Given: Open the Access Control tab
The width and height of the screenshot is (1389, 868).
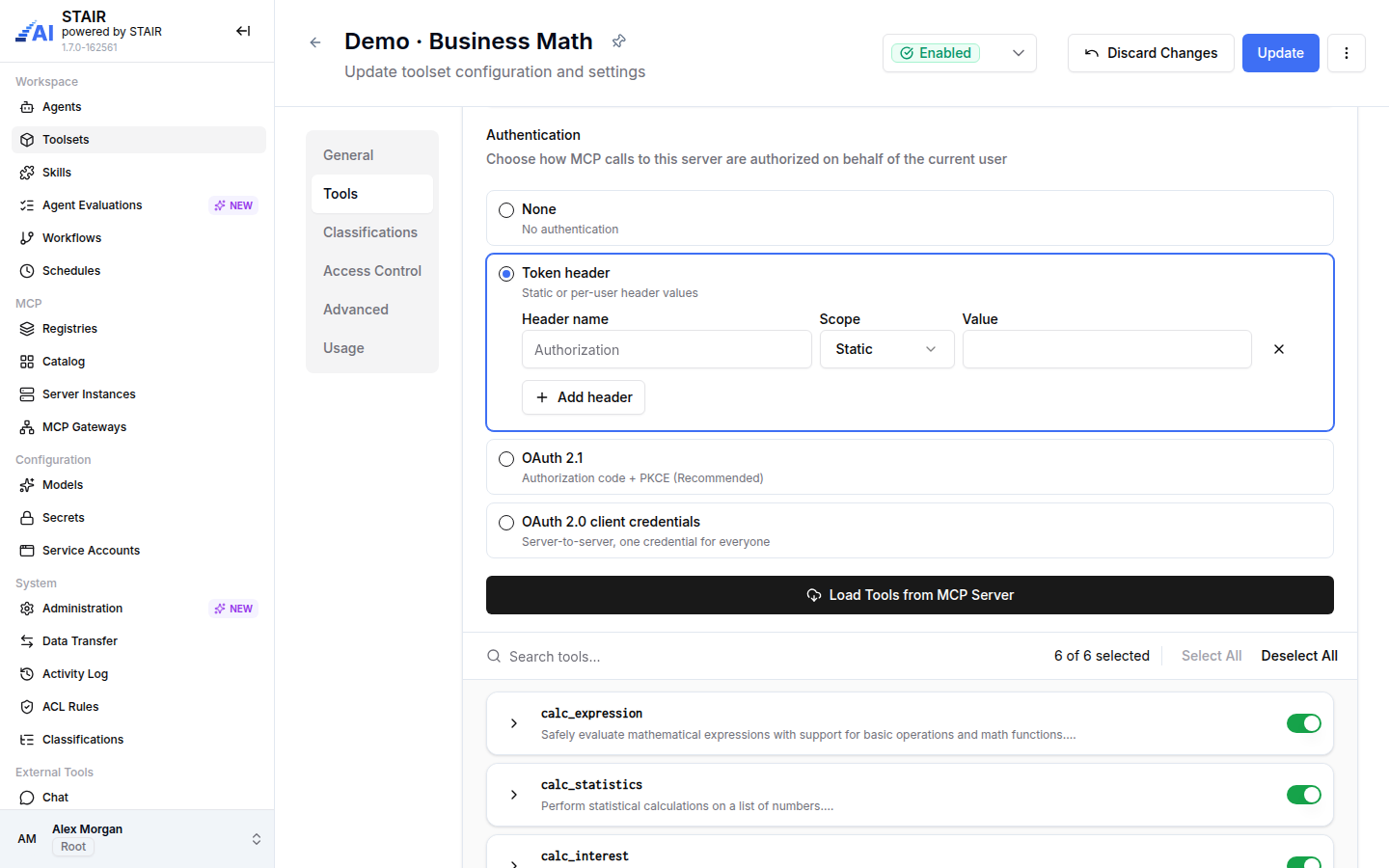Looking at the screenshot, I should point(372,271).
